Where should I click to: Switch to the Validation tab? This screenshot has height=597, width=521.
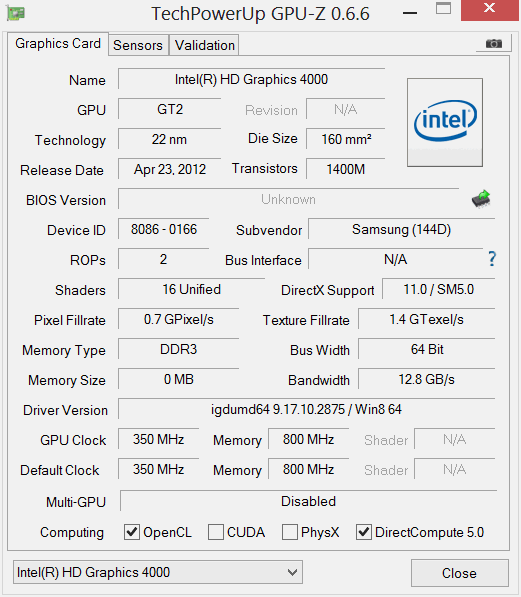205,45
